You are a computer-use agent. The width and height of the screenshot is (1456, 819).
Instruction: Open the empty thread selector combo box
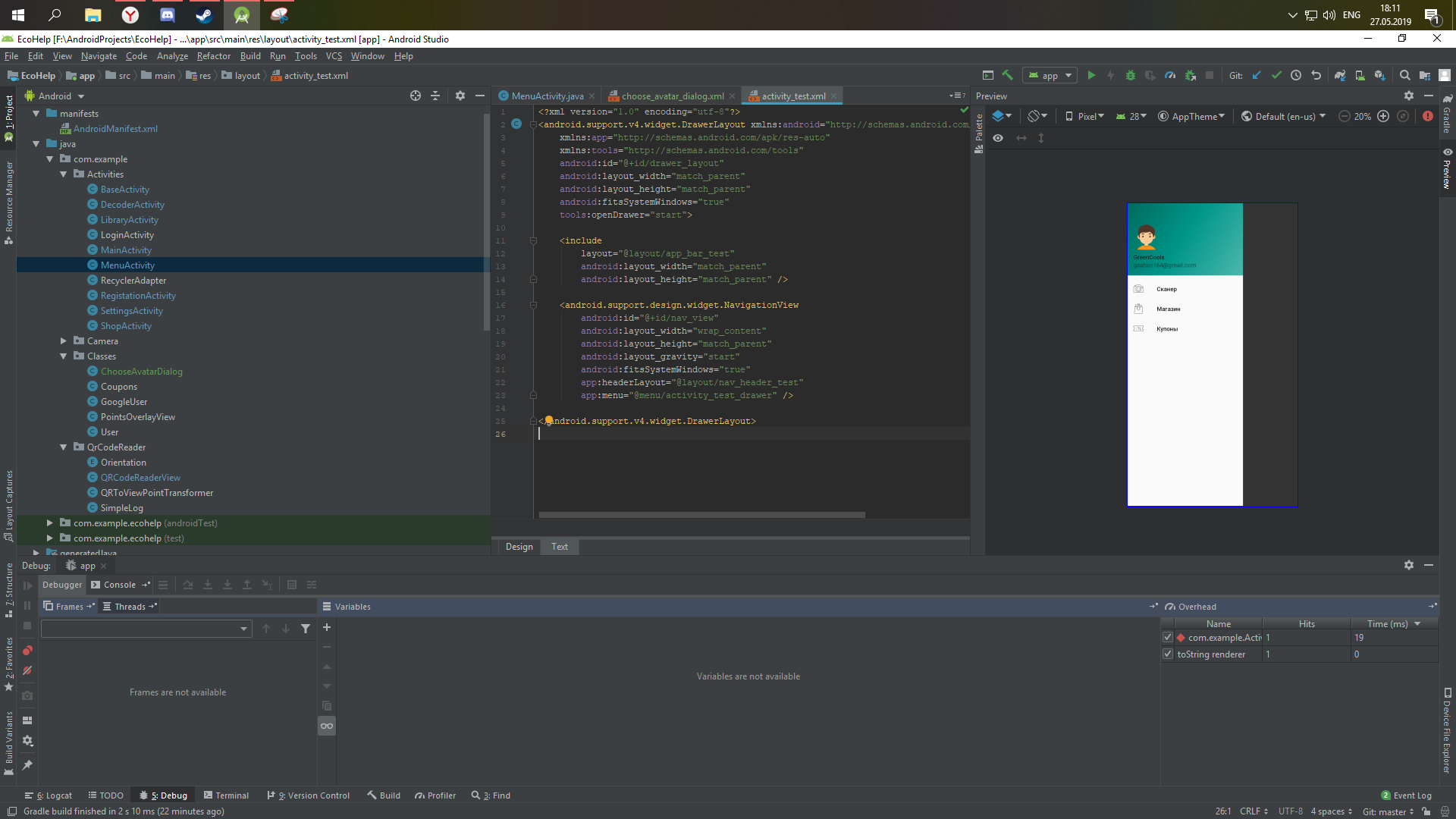(146, 629)
